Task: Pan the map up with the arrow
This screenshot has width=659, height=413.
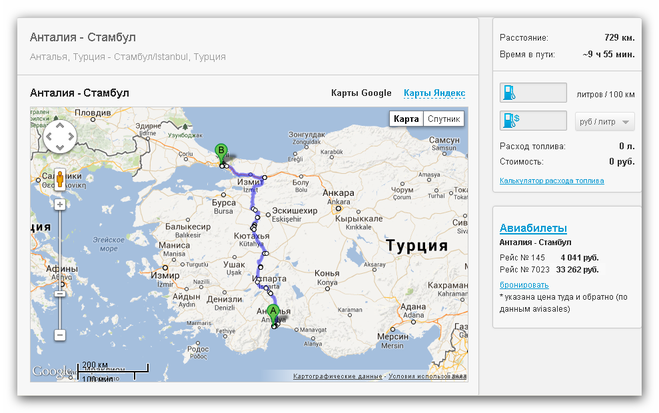Action: [60, 125]
